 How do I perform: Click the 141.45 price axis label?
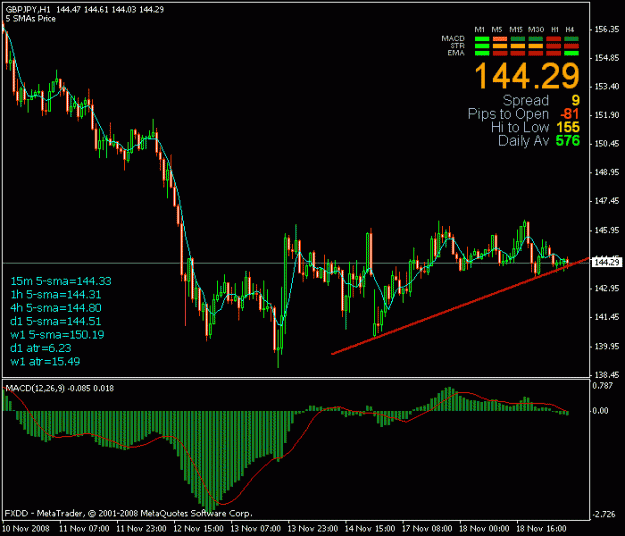pos(607,317)
